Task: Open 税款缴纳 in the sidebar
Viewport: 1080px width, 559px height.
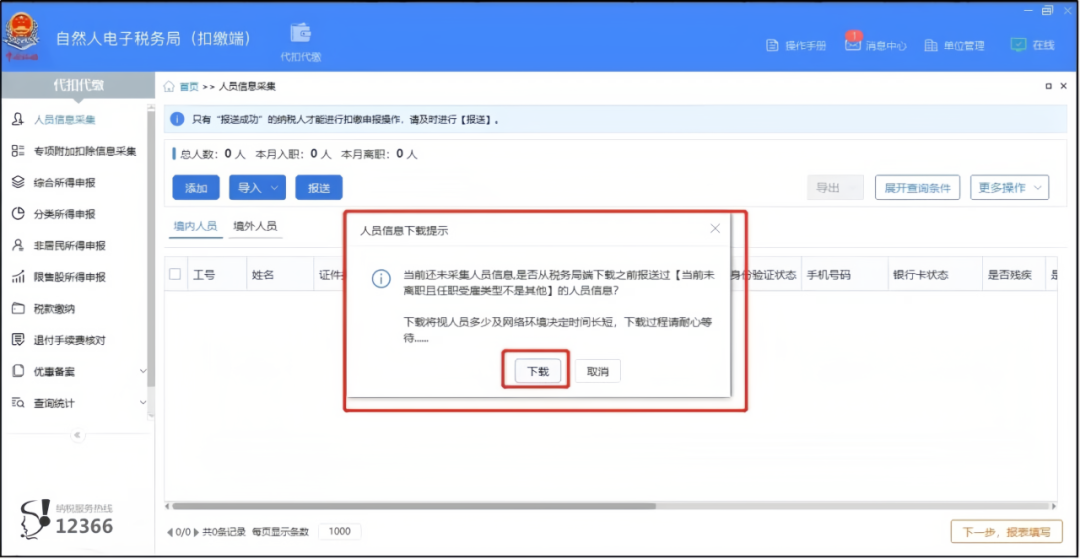Action: (x=54, y=309)
